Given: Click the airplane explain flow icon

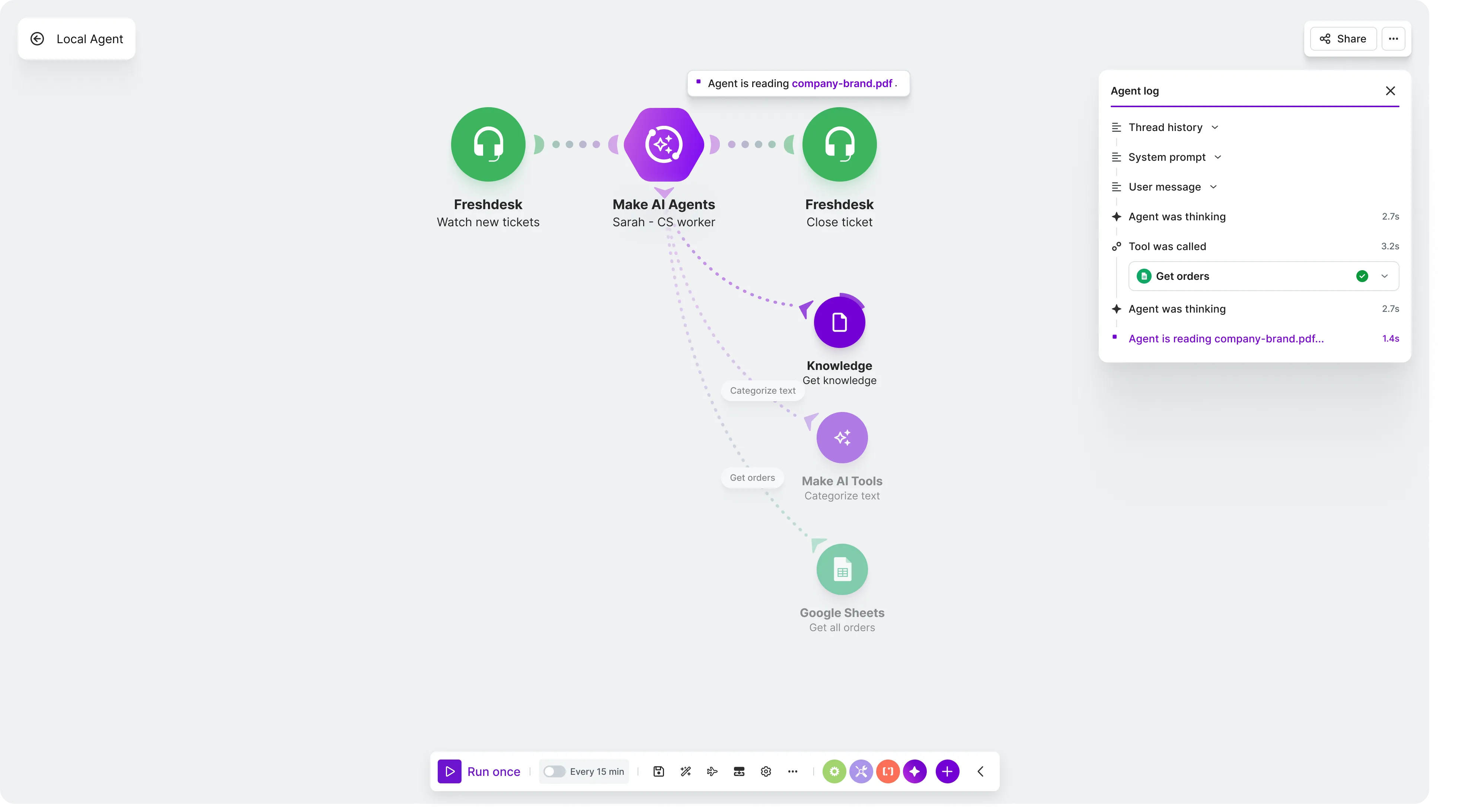Looking at the screenshot, I should coord(712,772).
